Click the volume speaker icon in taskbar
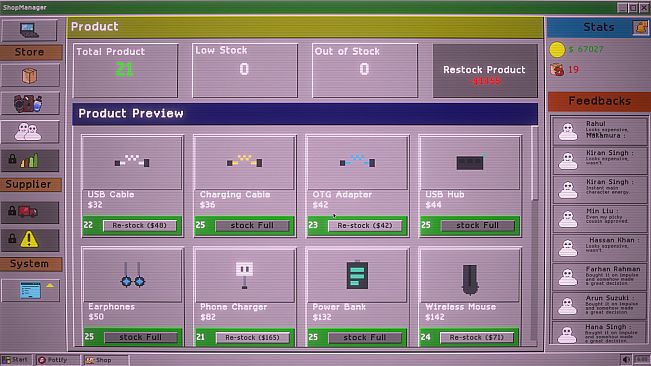This screenshot has height=366, width=651. (x=626, y=360)
